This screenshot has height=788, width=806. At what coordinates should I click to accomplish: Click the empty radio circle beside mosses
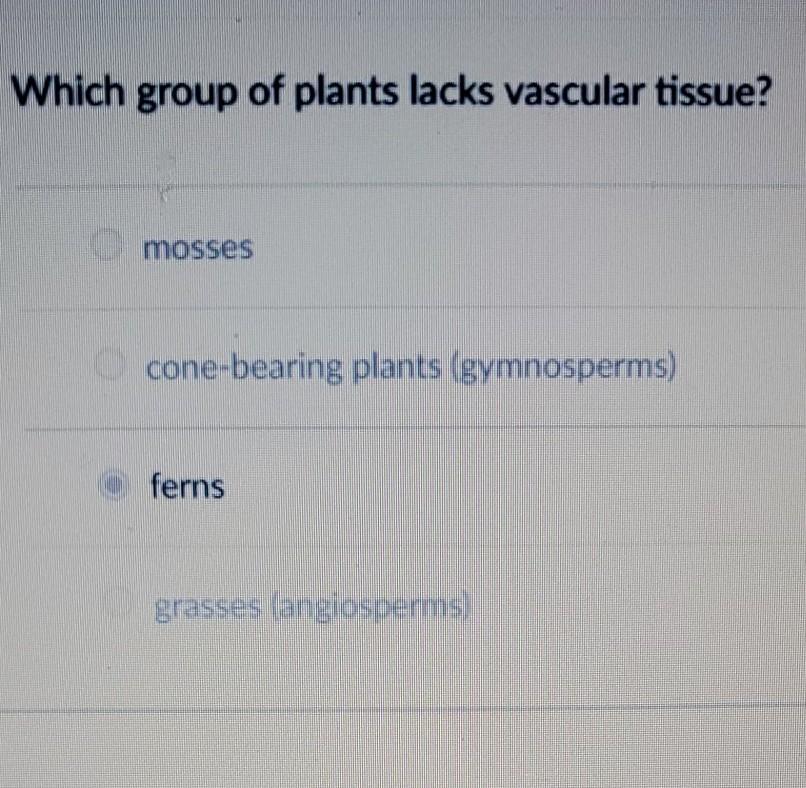coord(108,245)
